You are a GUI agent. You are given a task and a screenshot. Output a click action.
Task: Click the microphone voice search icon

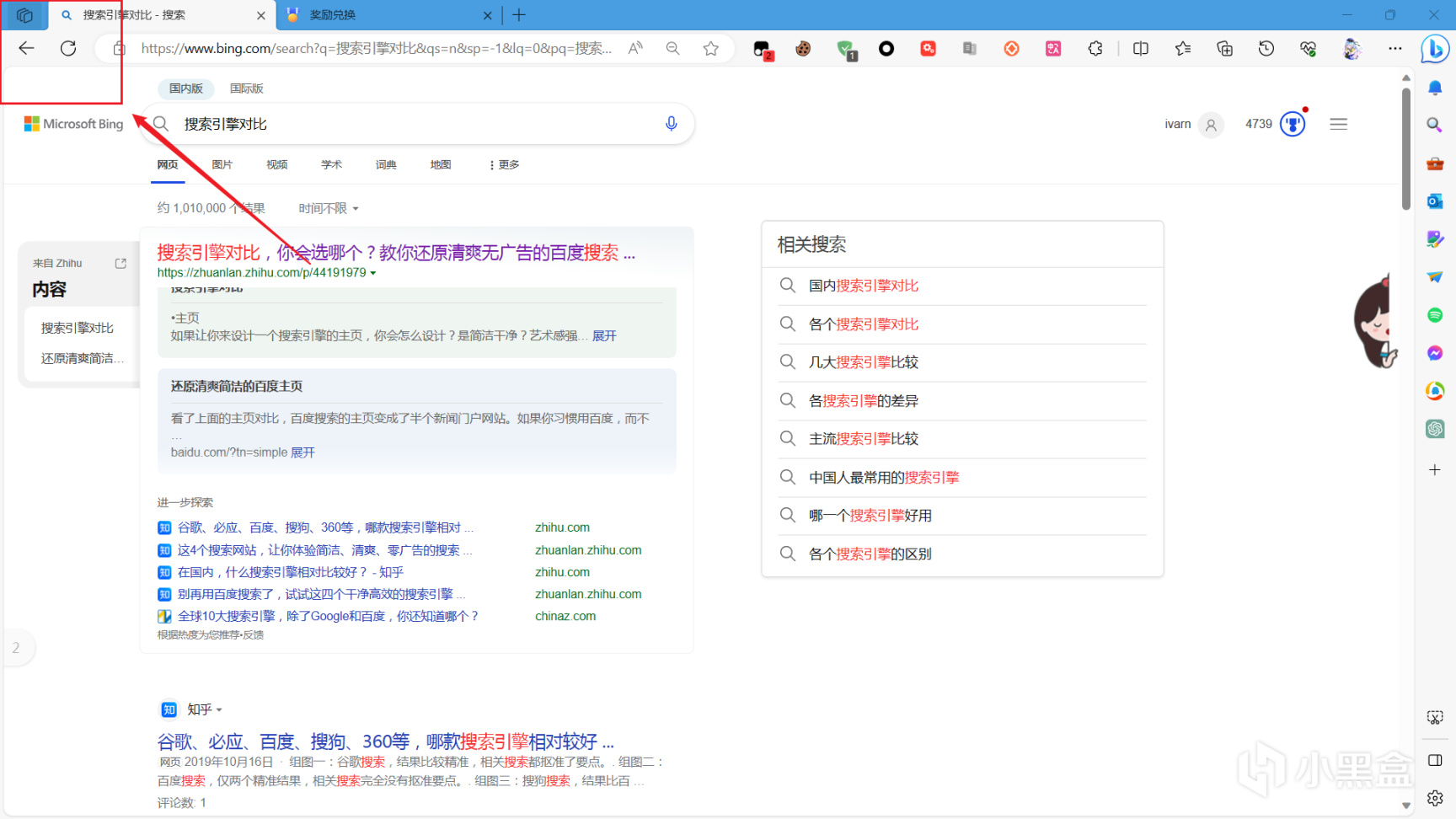tap(671, 124)
